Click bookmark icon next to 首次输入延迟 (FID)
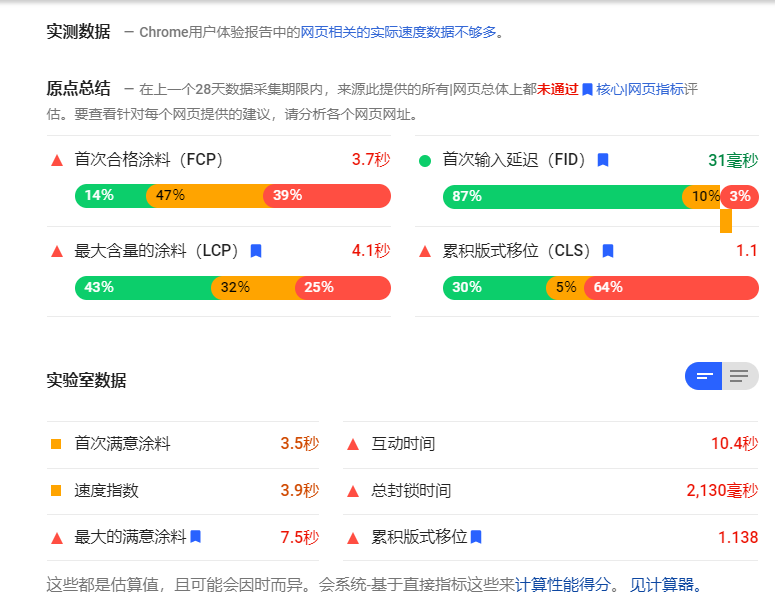 603,160
